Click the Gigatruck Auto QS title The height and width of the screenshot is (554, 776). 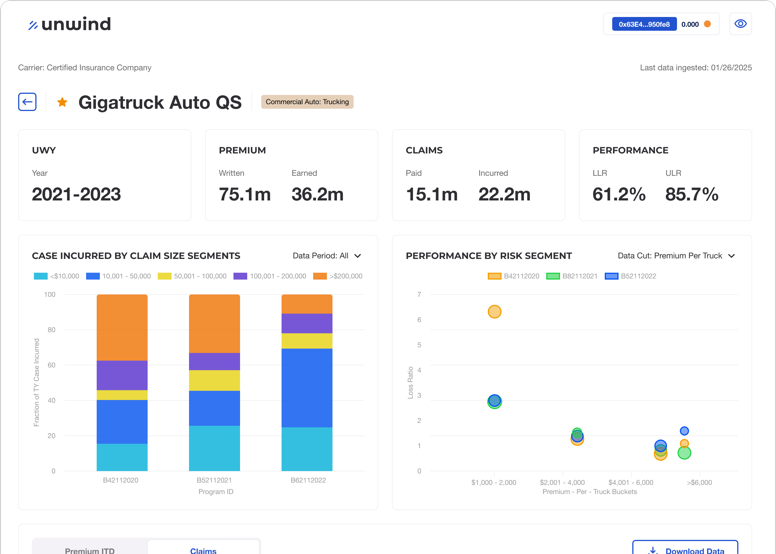(160, 102)
